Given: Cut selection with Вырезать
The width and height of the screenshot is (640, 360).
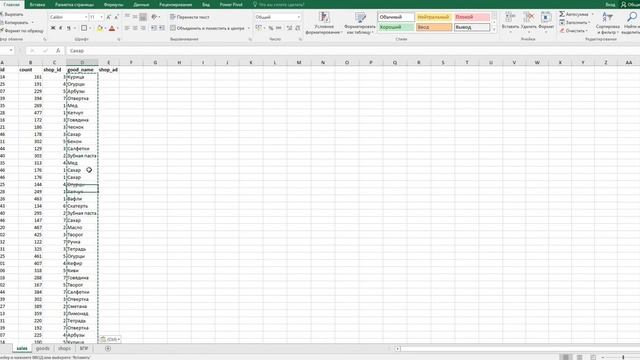Looking at the screenshot, I should [12, 14].
